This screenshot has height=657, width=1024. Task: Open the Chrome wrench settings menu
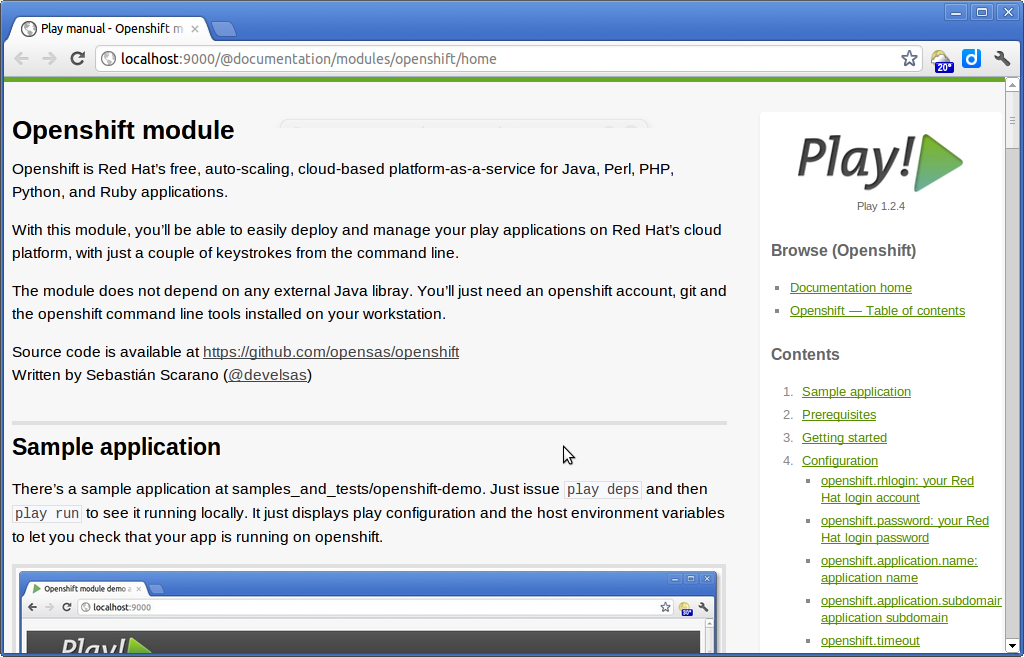1002,59
